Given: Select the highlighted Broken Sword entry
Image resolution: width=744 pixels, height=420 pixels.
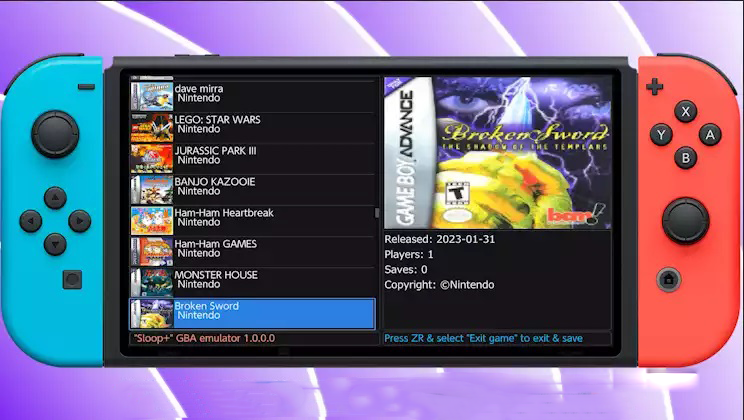Looking at the screenshot, I should pos(252,312).
